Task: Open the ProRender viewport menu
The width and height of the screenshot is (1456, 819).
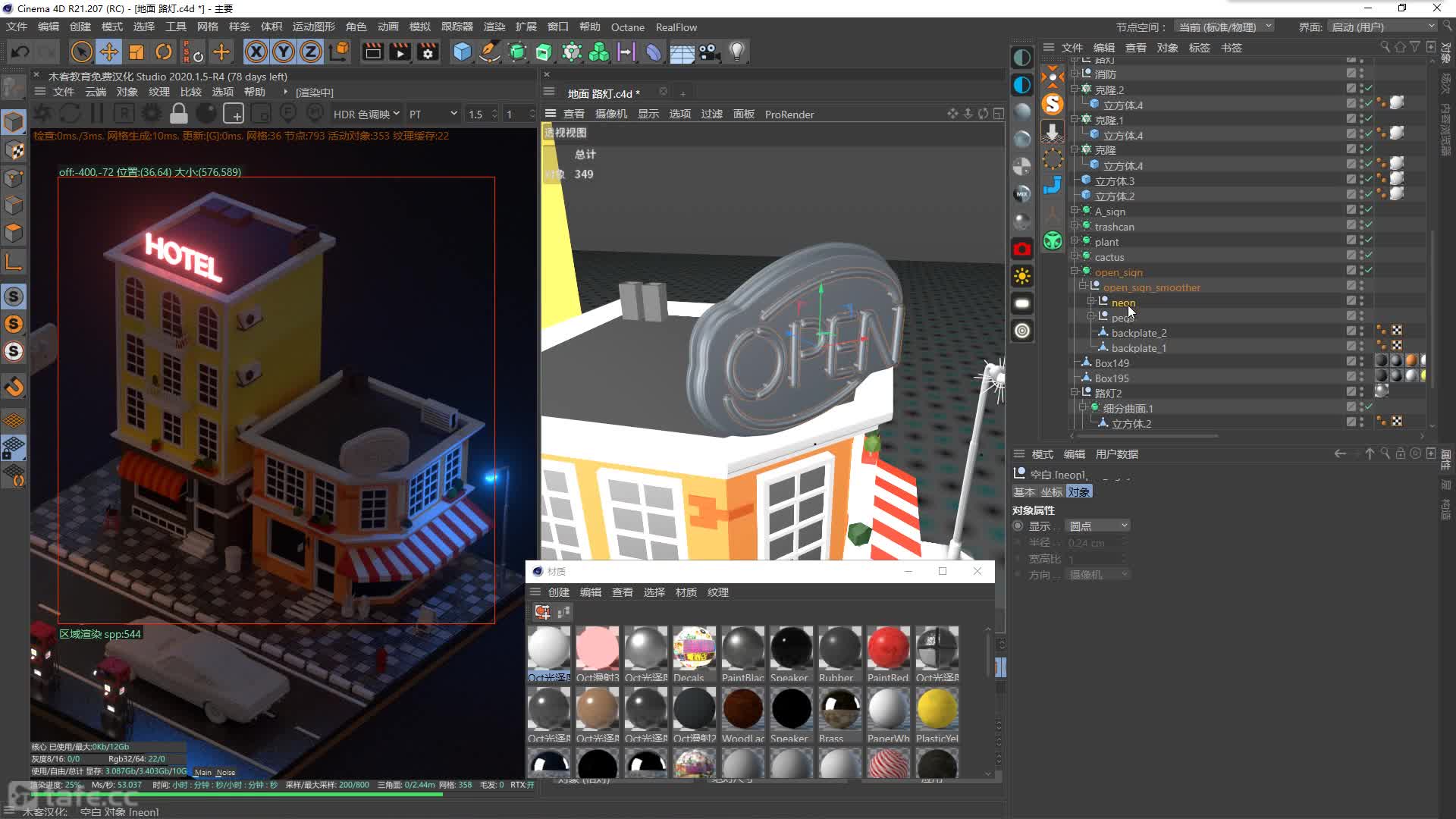Action: 789,115
